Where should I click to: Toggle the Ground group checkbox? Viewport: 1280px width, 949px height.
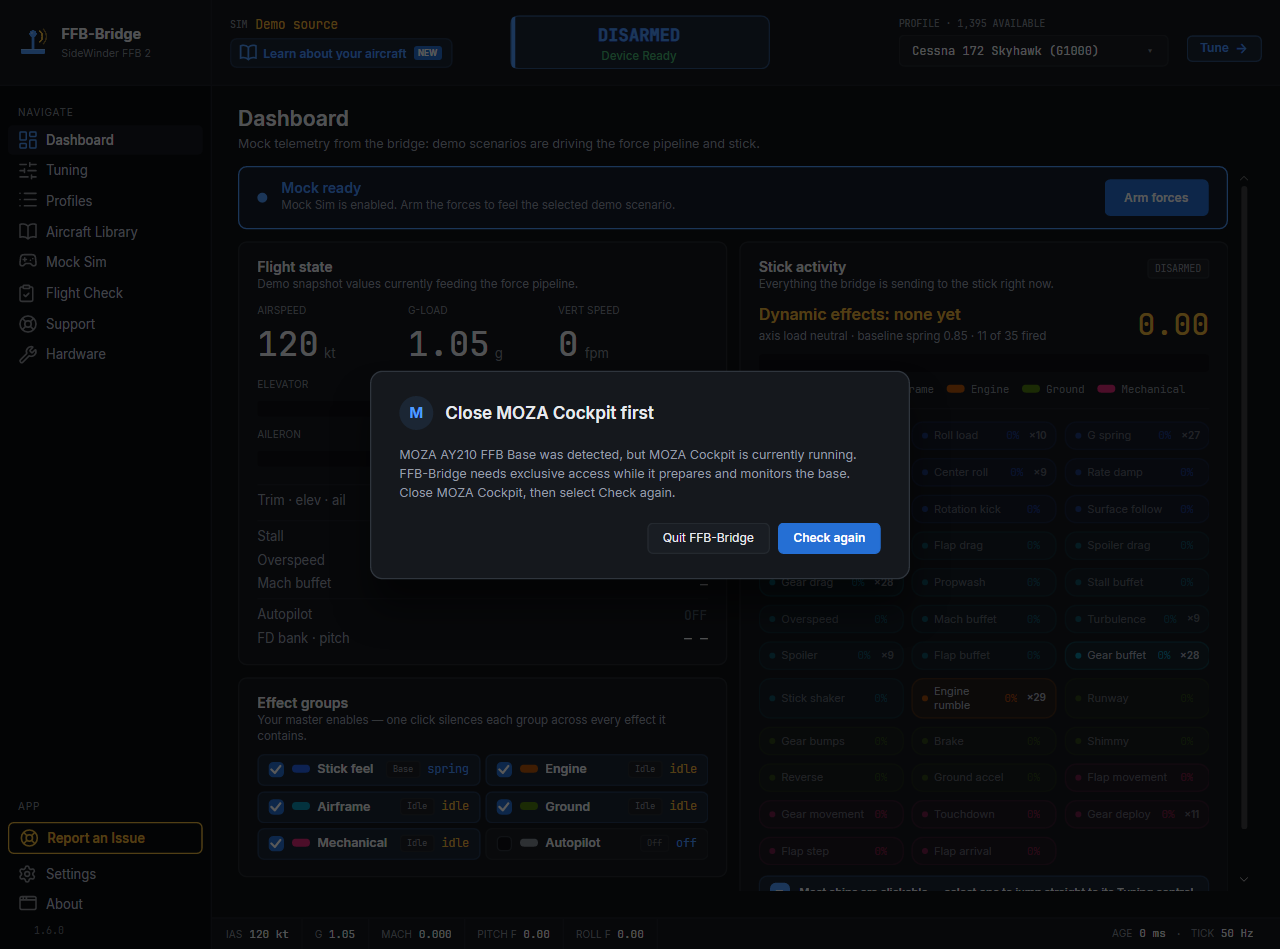(x=504, y=806)
